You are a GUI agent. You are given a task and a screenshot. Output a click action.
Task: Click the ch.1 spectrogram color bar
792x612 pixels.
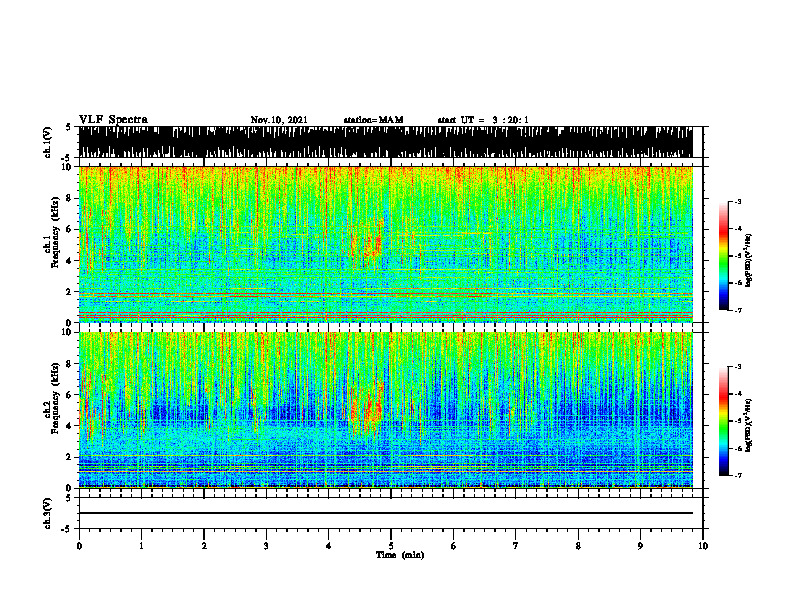point(723,256)
